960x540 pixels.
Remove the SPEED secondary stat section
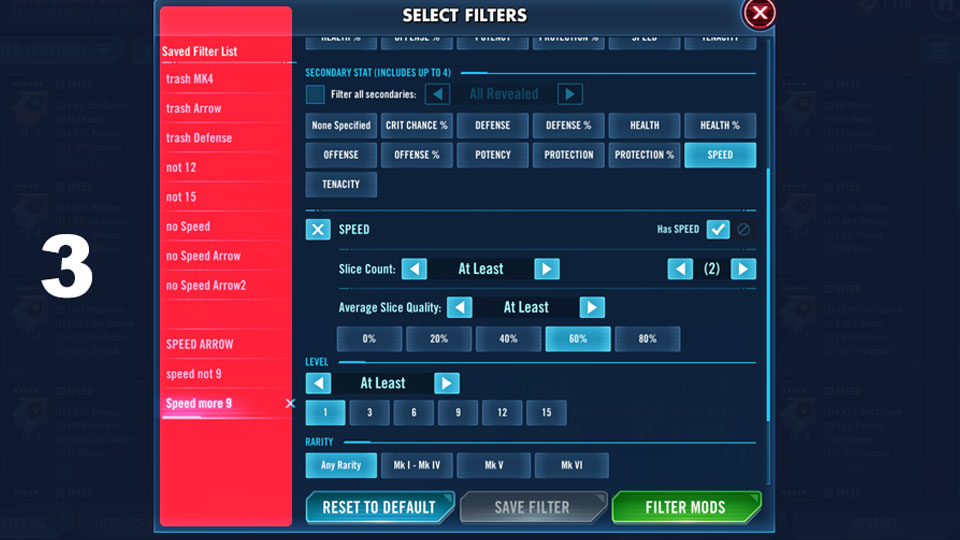point(318,230)
